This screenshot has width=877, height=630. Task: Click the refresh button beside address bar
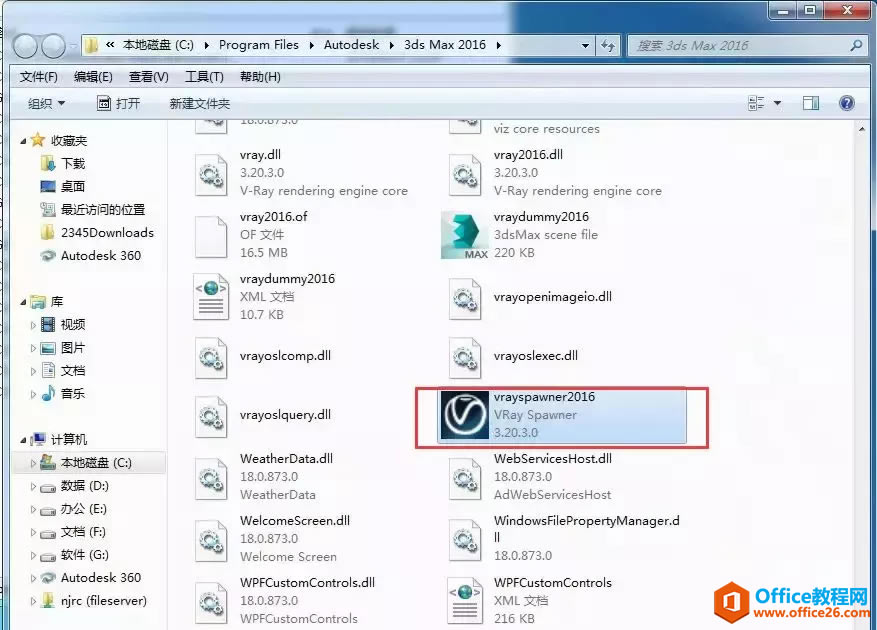pyautogui.click(x=608, y=45)
